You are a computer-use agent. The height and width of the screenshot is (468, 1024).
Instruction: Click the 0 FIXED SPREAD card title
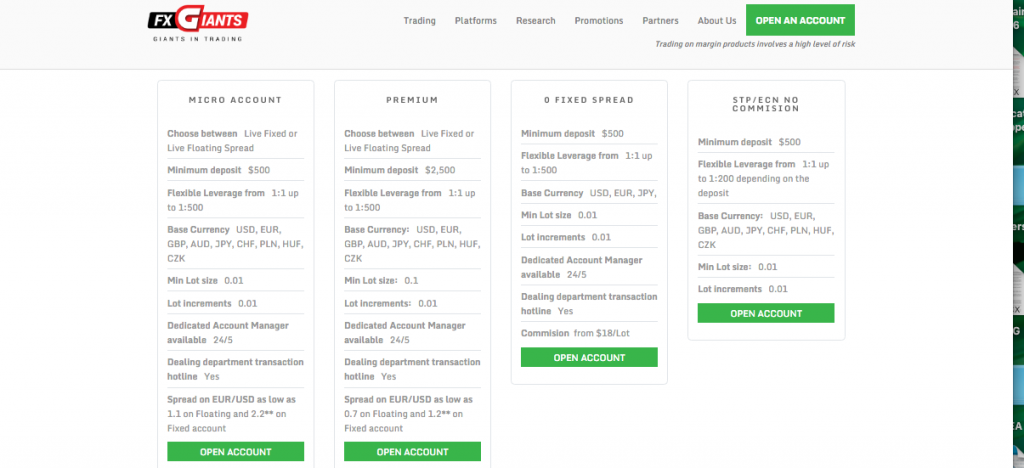coord(589,100)
